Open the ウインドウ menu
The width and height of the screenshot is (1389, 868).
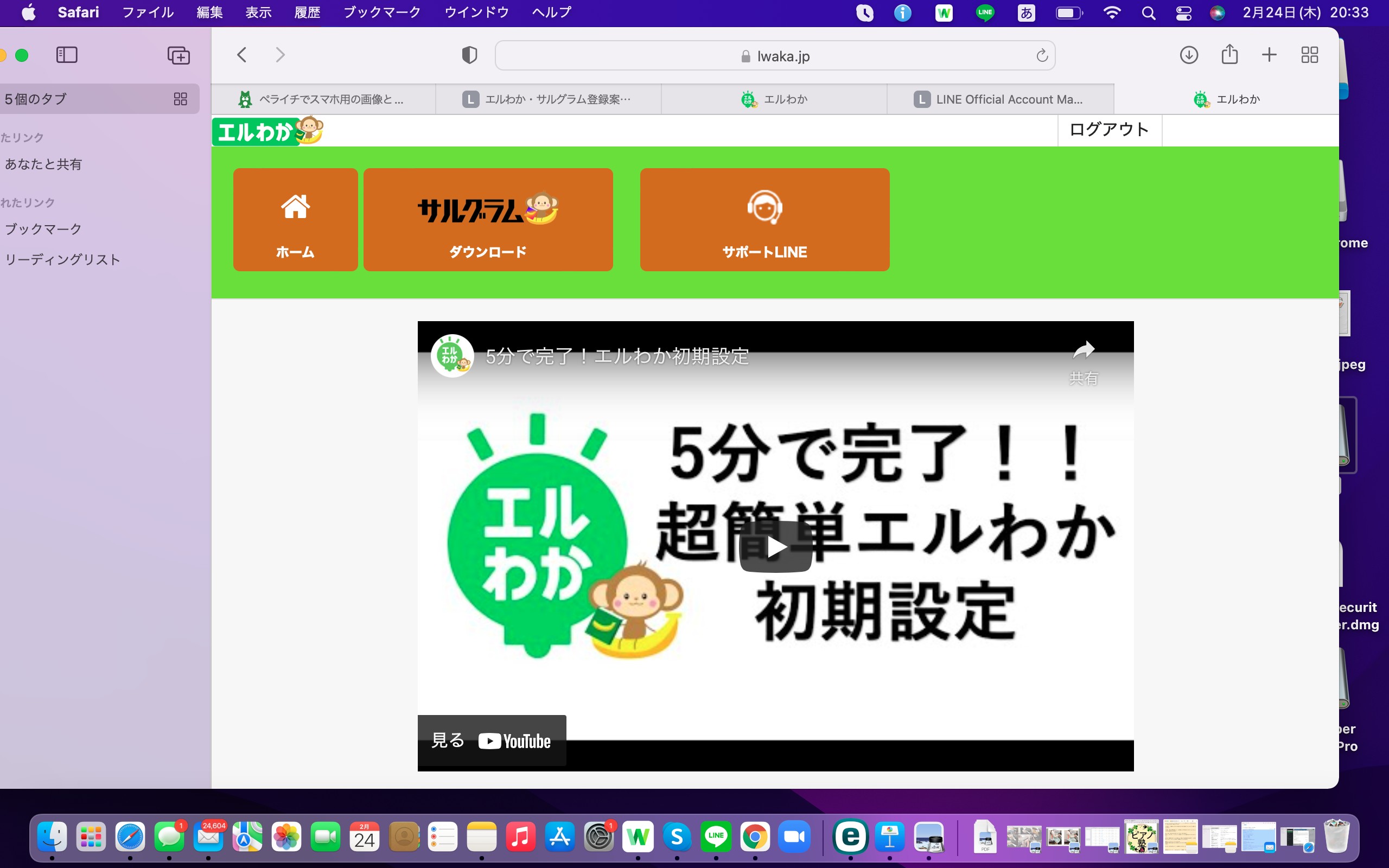[476, 12]
